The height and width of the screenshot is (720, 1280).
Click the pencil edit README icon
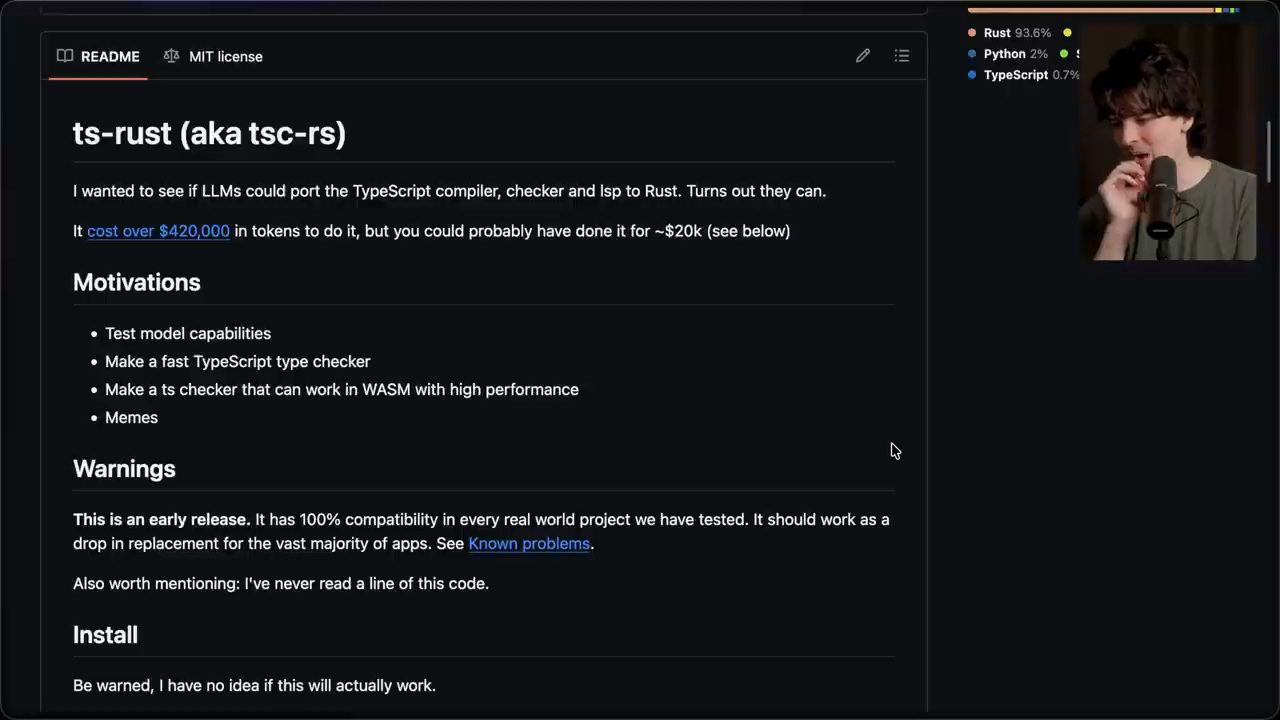[x=863, y=56]
